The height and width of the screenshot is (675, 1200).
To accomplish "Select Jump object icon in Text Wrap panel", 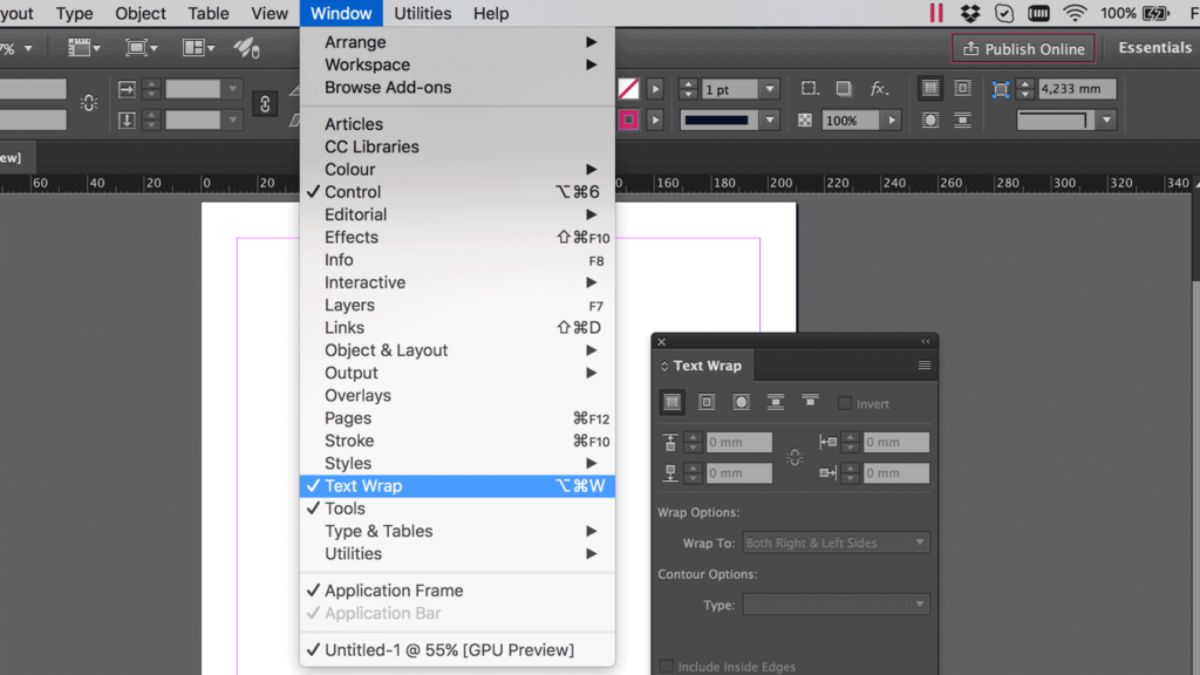I will [775, 402].
